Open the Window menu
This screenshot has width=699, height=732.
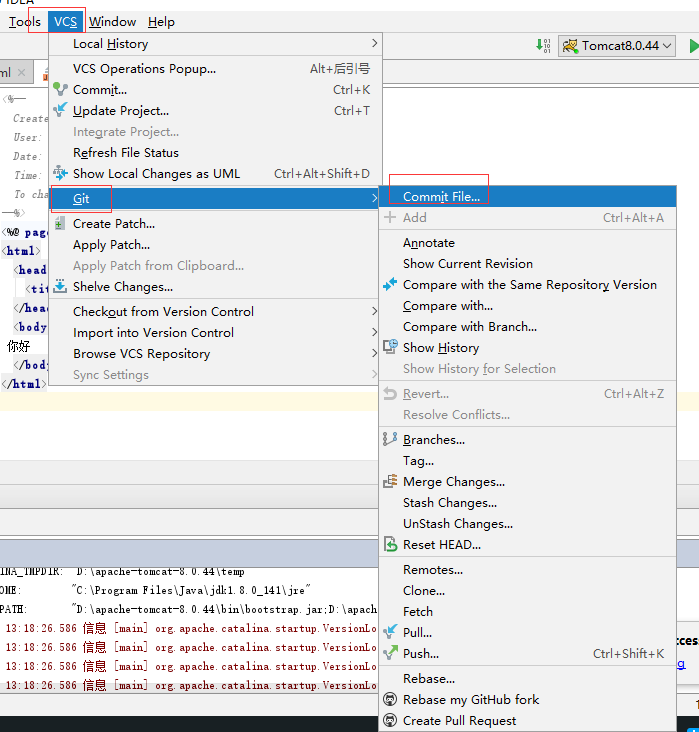tap(112, 21)
